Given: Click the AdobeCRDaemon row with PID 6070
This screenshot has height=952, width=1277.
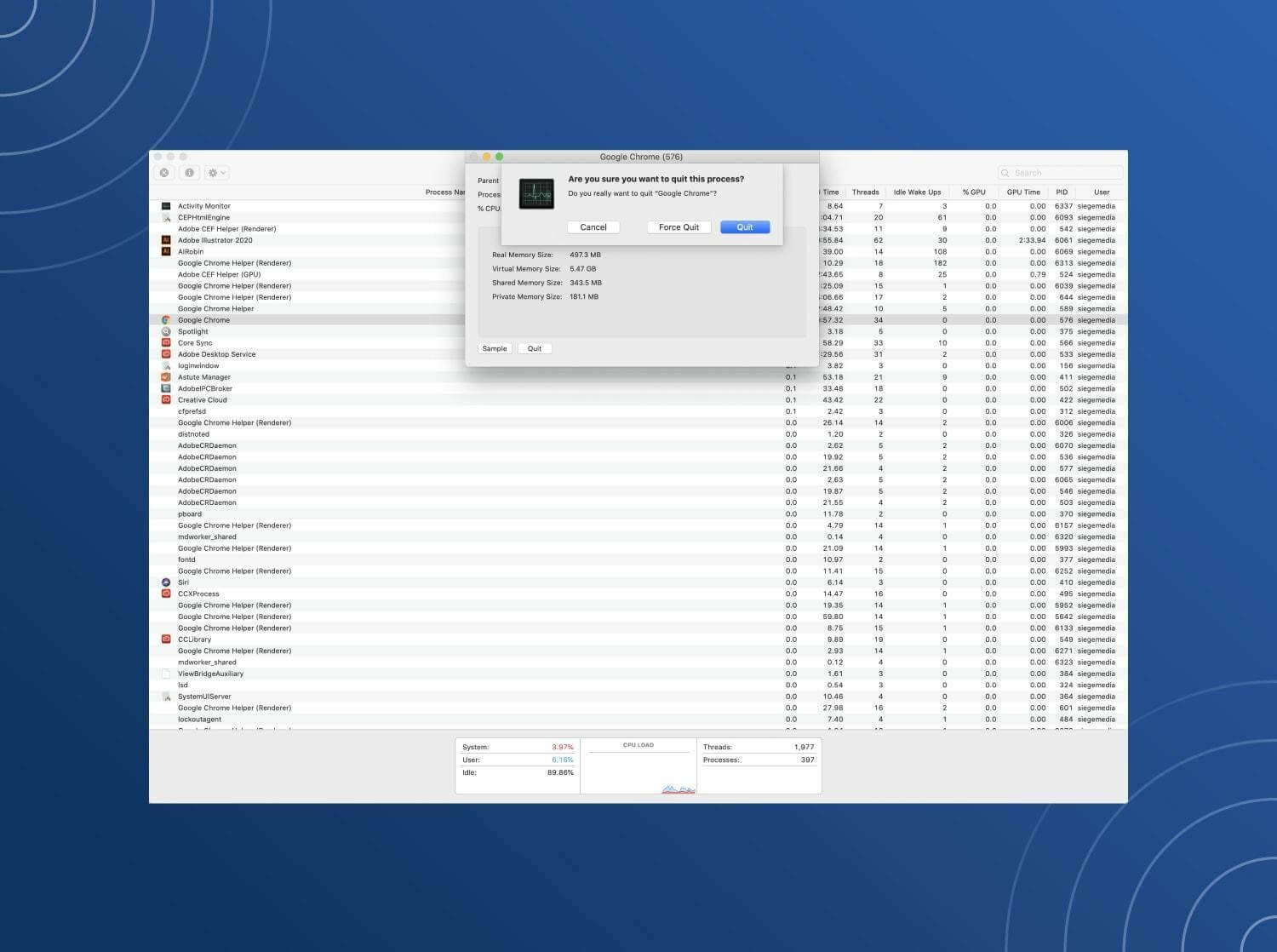Looking at the screenshot, I should [x=638, y=445].
